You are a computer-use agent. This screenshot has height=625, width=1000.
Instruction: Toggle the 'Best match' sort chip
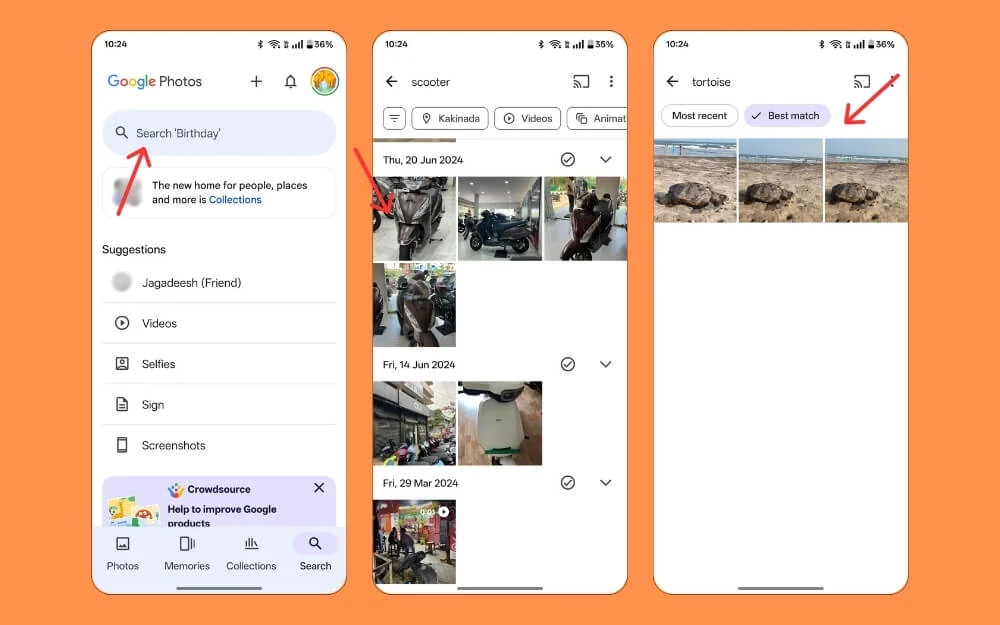pyautogui.click(x=786, y=116)
